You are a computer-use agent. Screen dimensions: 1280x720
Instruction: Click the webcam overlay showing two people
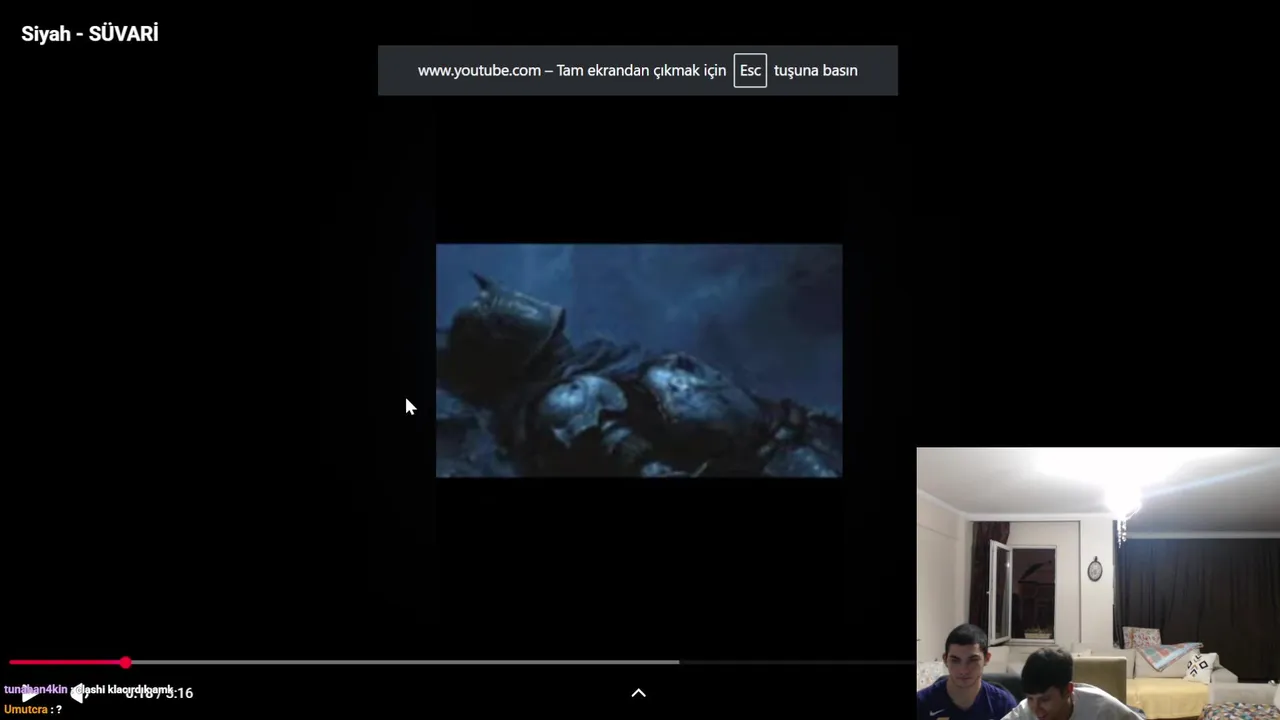[x=1098, y=584]
